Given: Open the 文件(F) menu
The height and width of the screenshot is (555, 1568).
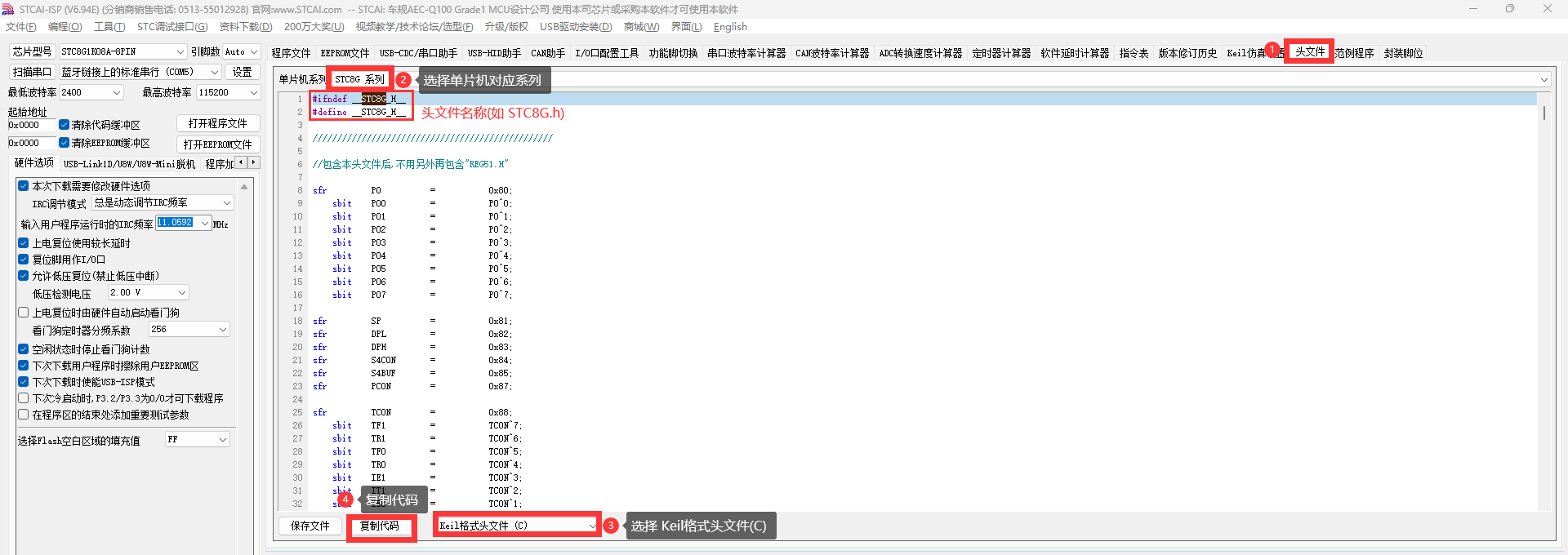Looking at the screenshot, I should tap(21, 27).
